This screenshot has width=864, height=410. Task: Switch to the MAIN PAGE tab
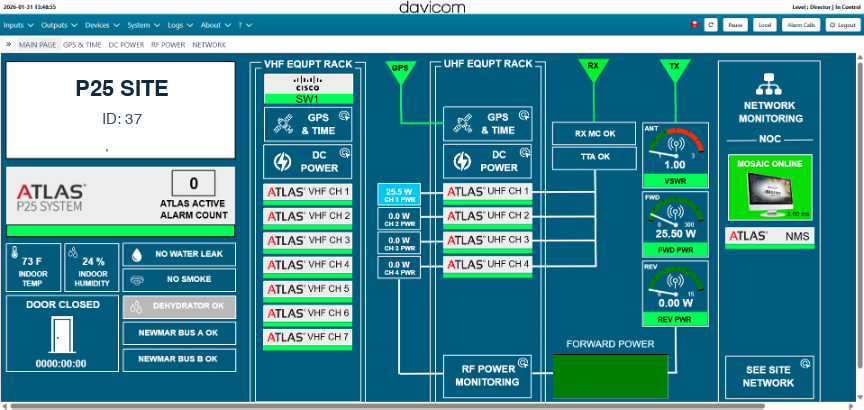point(37,45)
